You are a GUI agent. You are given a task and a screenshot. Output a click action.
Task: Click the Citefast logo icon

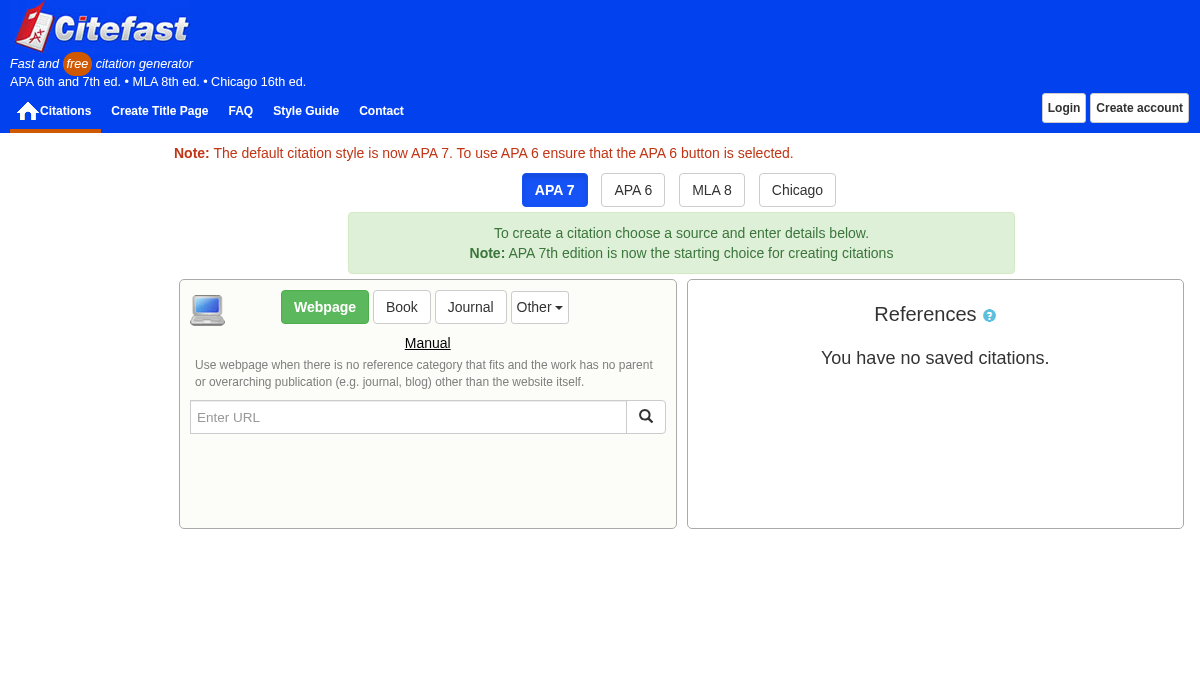(x=34, y=27)
